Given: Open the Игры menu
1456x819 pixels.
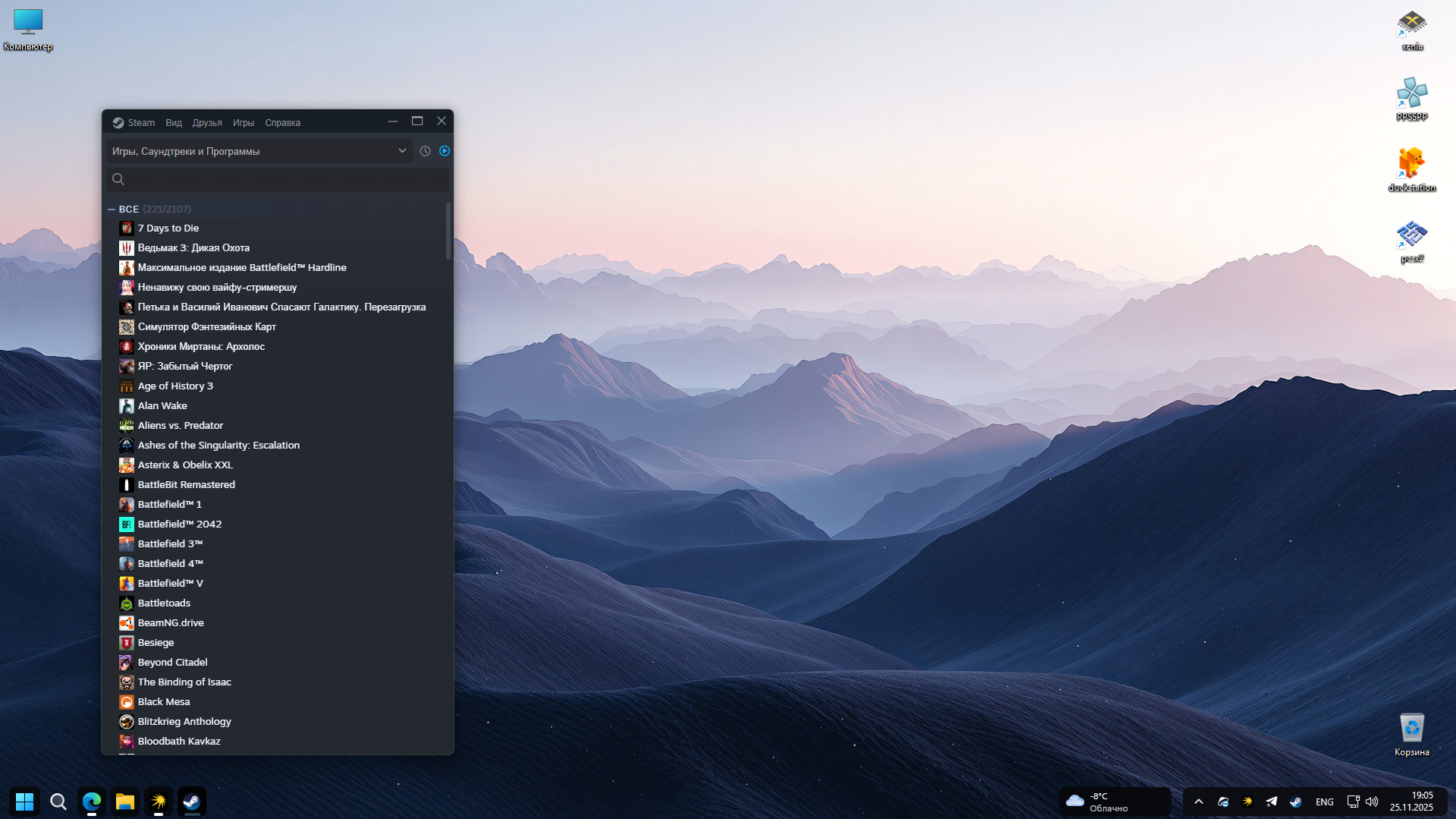Looking at the screenshot, I should 244,122.
